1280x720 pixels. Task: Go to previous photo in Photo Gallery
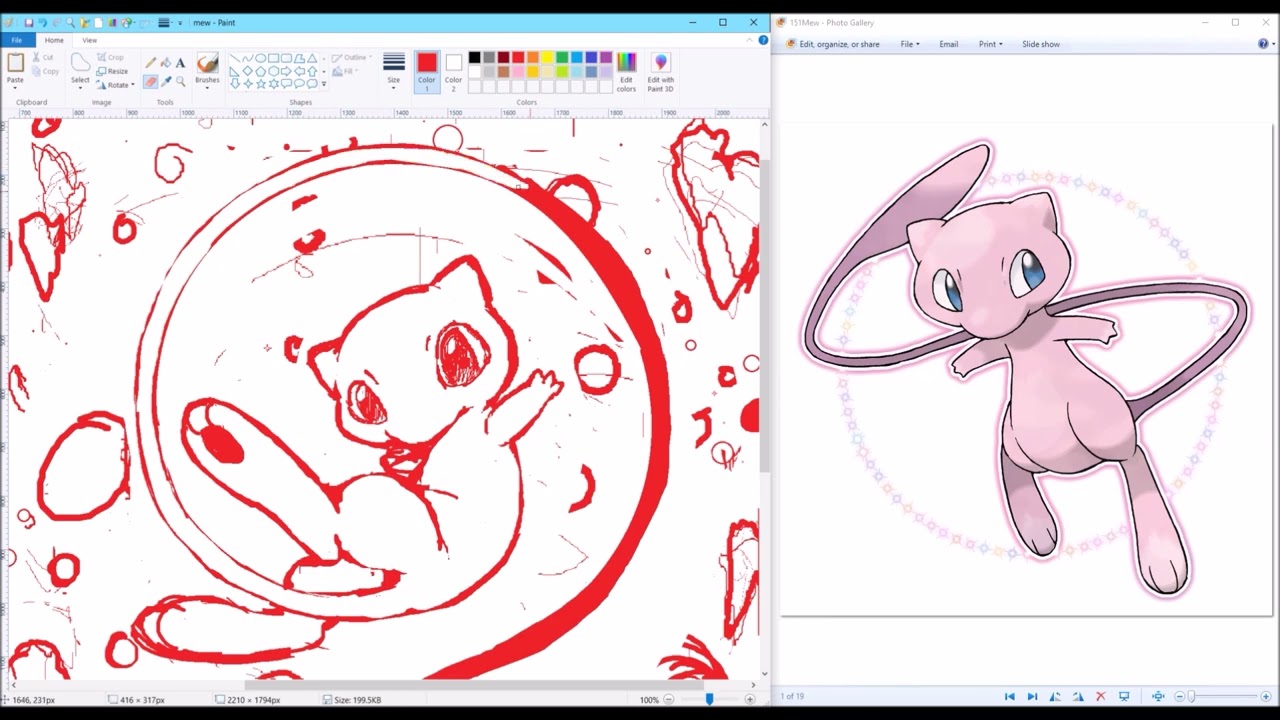tap(1009, 696)
